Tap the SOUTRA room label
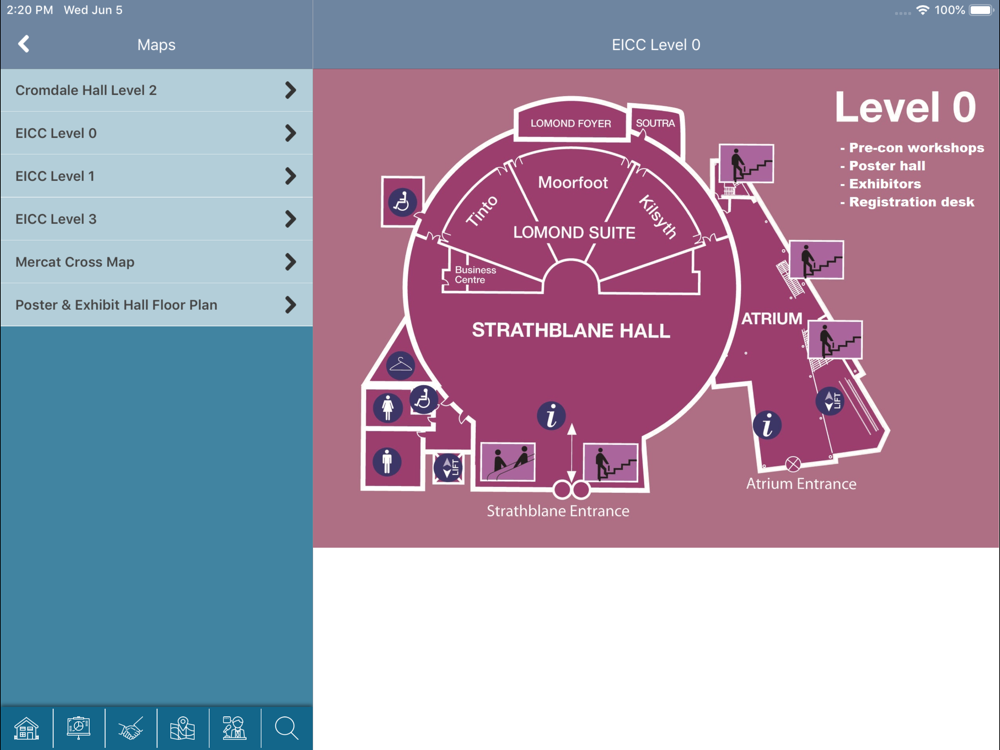 tap(655, 123)
